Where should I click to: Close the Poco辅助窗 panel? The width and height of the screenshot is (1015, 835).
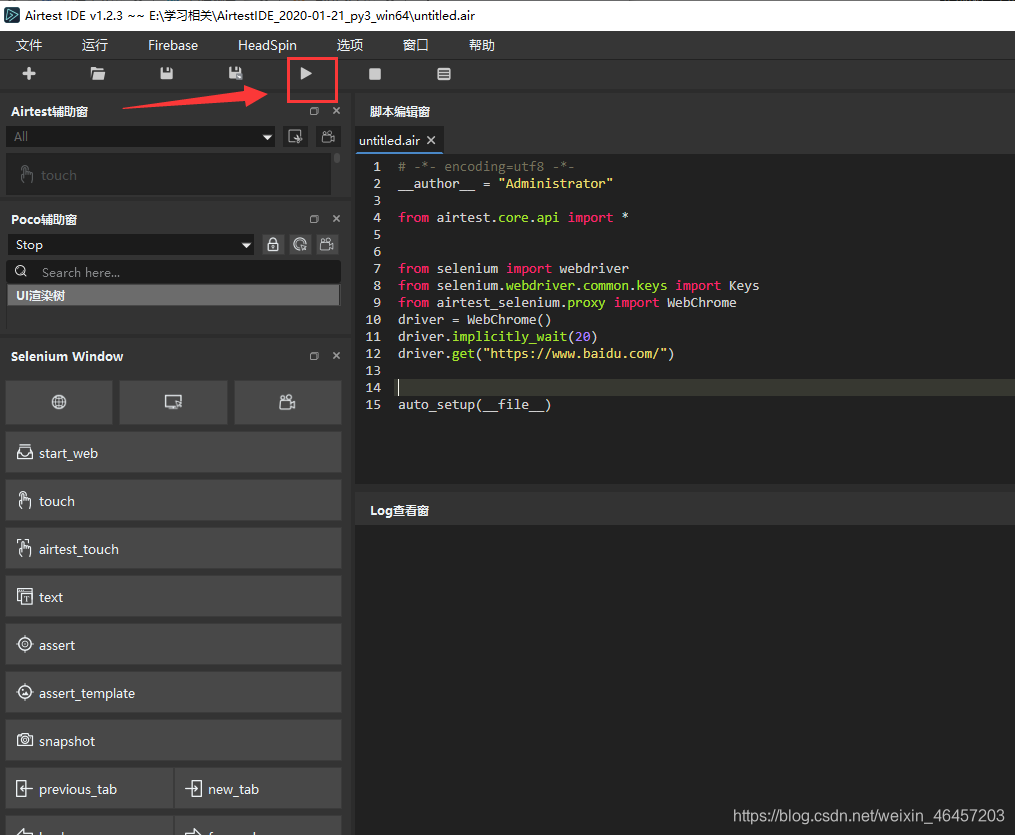tap(336, 219)
